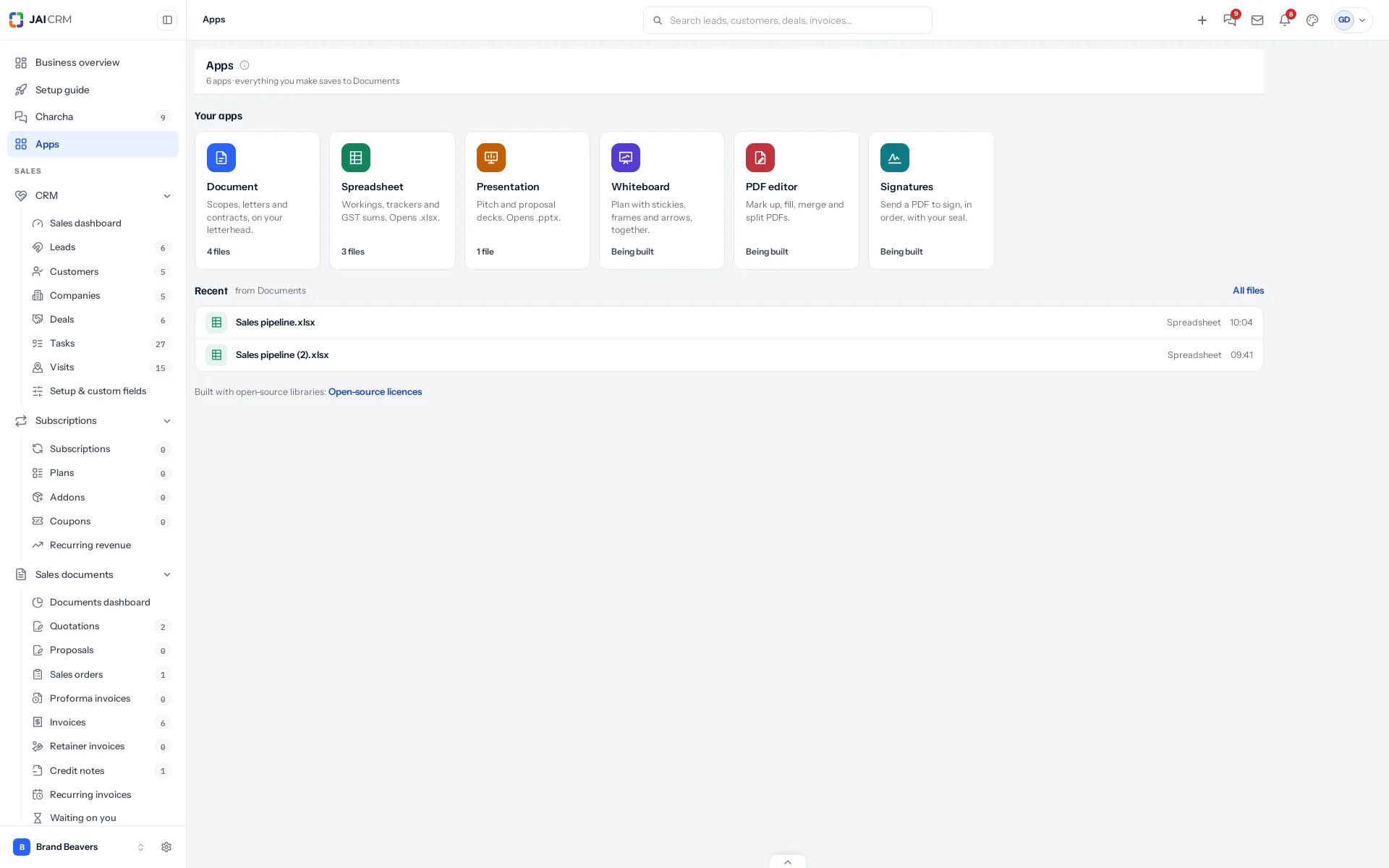This screenshot has height=868, width=1389.
Task: Go to Deals in CRM
Action: 100,320
